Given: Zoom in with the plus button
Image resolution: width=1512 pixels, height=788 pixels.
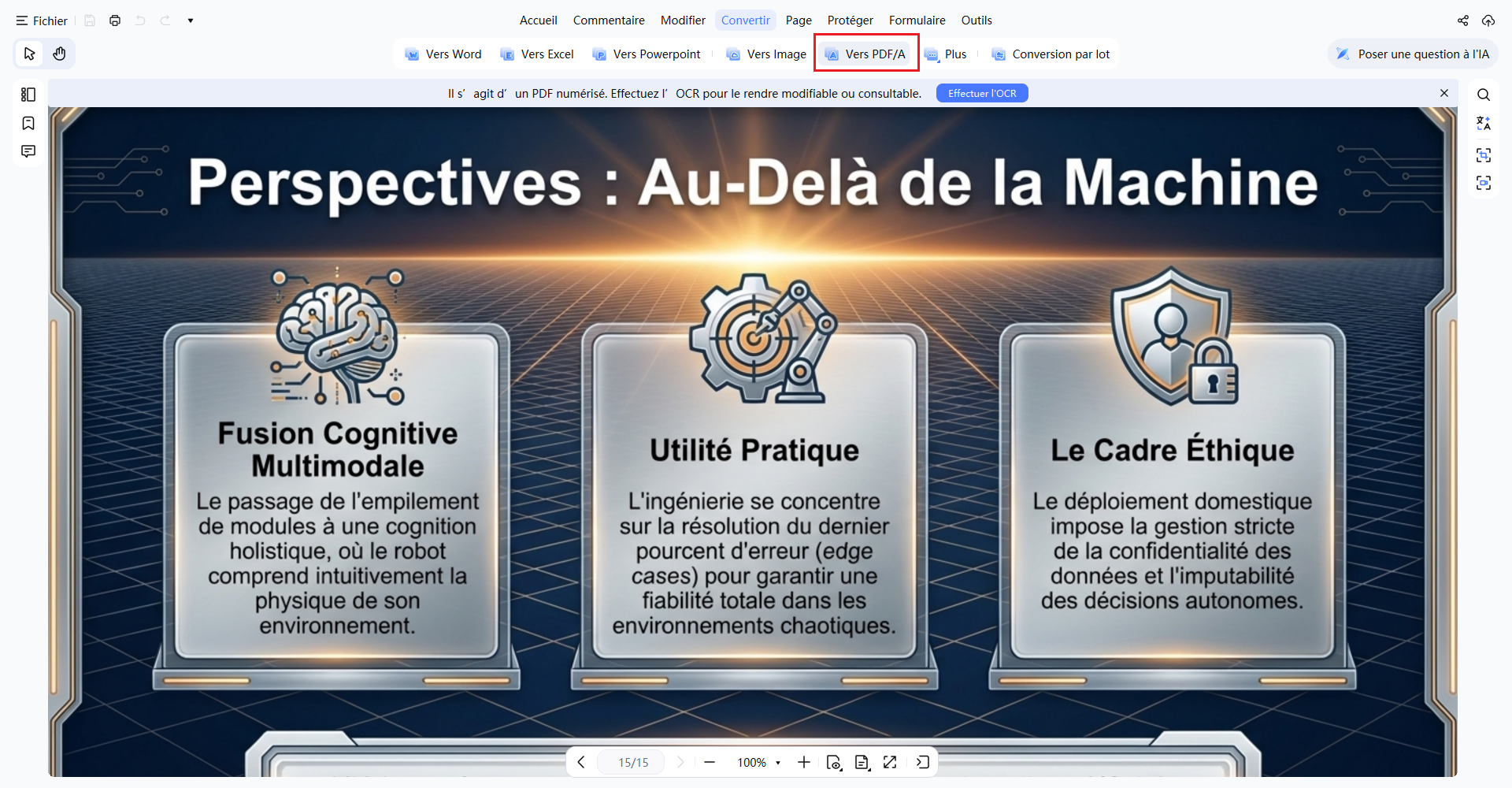Looking at the screenshot, I should 803,762.
